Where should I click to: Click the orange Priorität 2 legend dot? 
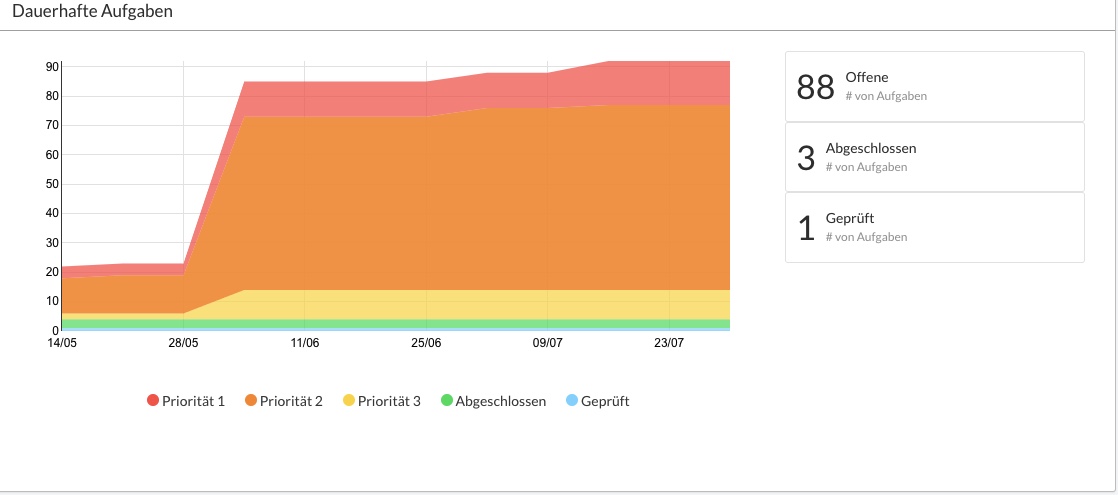(x=251, y=401)
